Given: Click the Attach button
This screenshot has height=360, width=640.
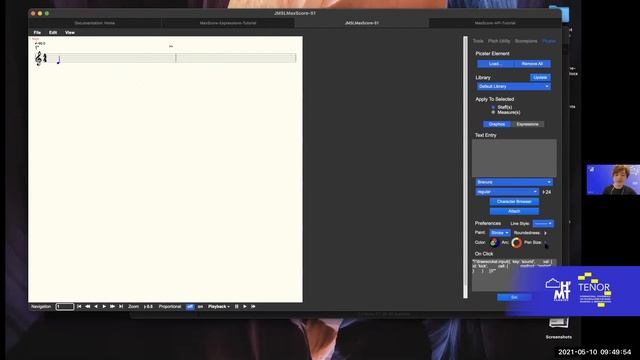Looking at the screenshot, I should click(x=514, y=211).
